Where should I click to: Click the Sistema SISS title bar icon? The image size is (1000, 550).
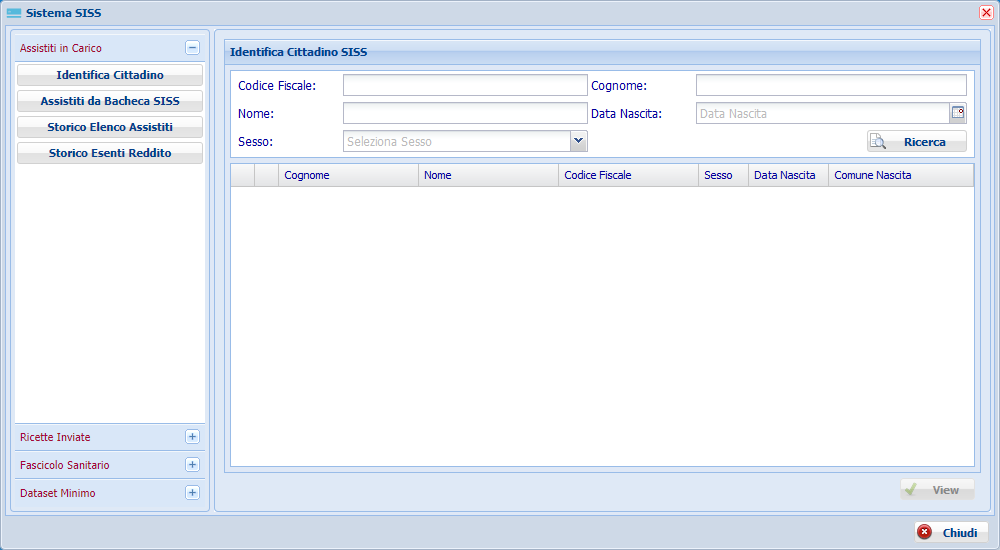coord(14,13)
